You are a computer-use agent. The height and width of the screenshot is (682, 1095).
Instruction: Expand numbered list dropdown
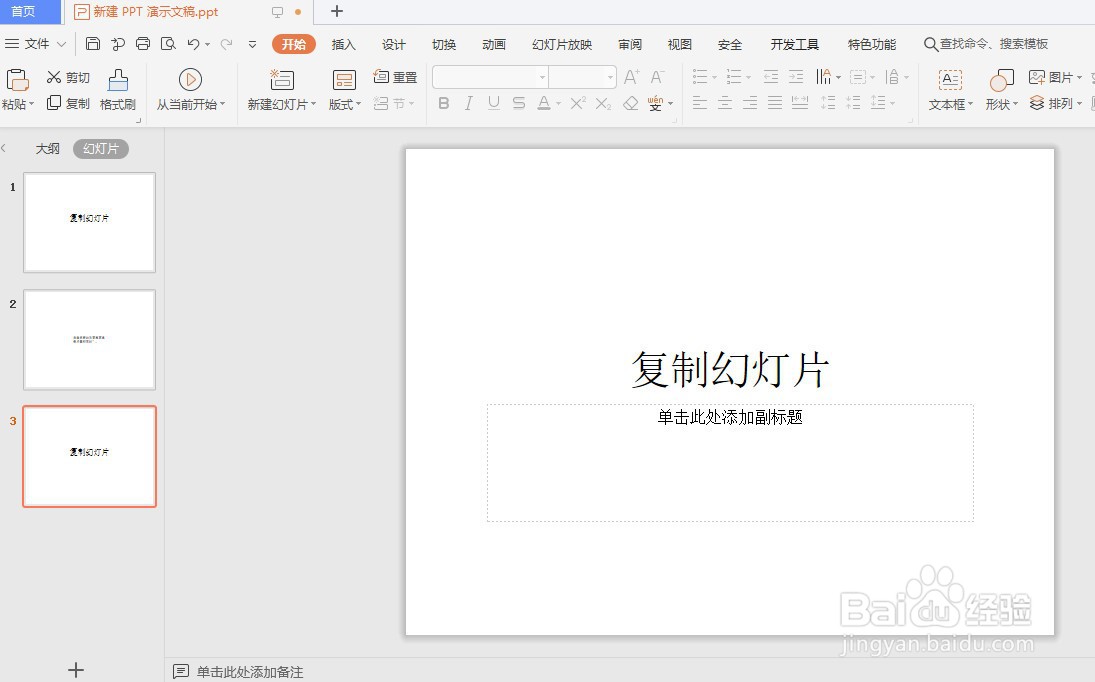pos(749,77)
